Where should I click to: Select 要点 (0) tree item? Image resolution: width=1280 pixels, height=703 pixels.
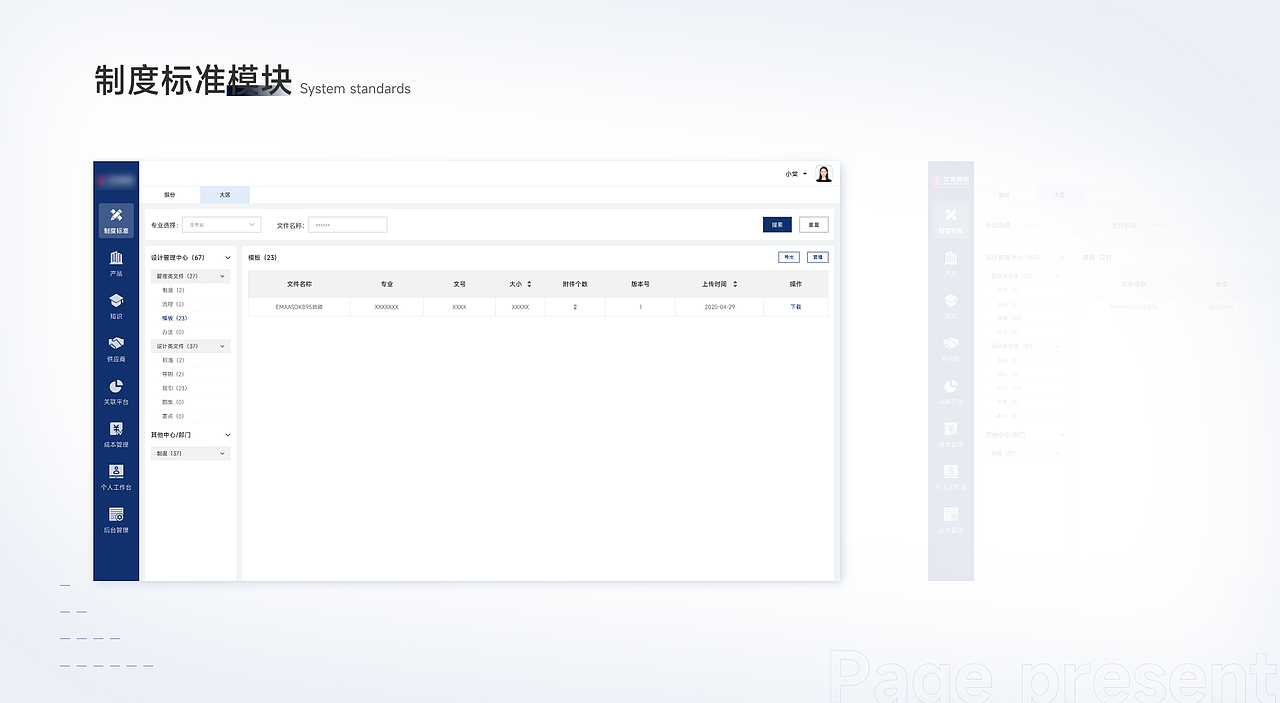[x=173, y=416]
